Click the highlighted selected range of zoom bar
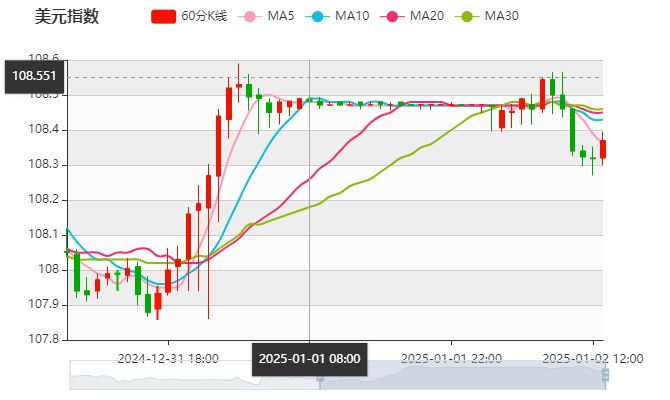The width and height of the screenshot is (670, 400). point(460,375)
